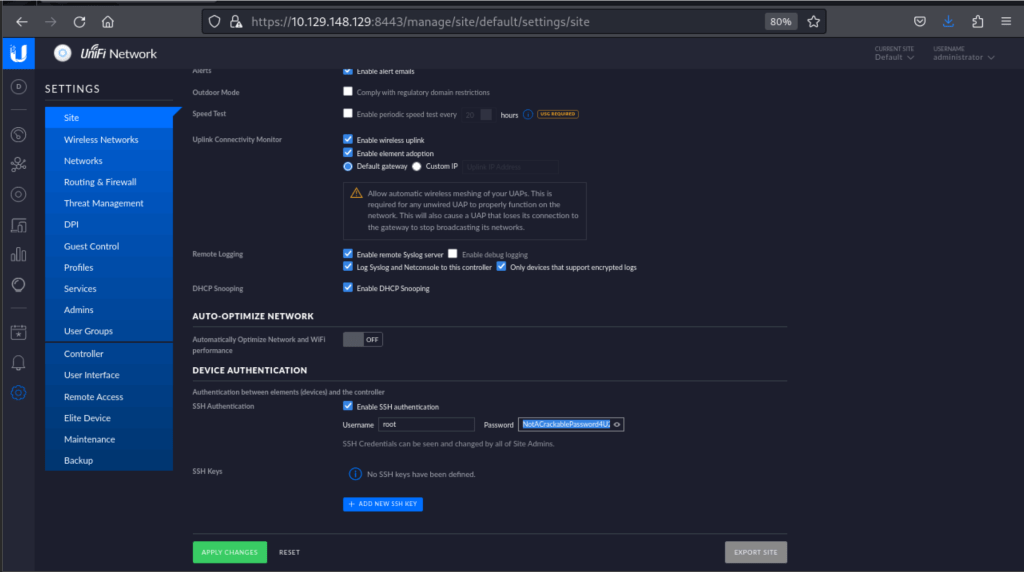Turn on the Auto-Optimize Network toggle
1024x572 pixels.
[x=362, y=339]
